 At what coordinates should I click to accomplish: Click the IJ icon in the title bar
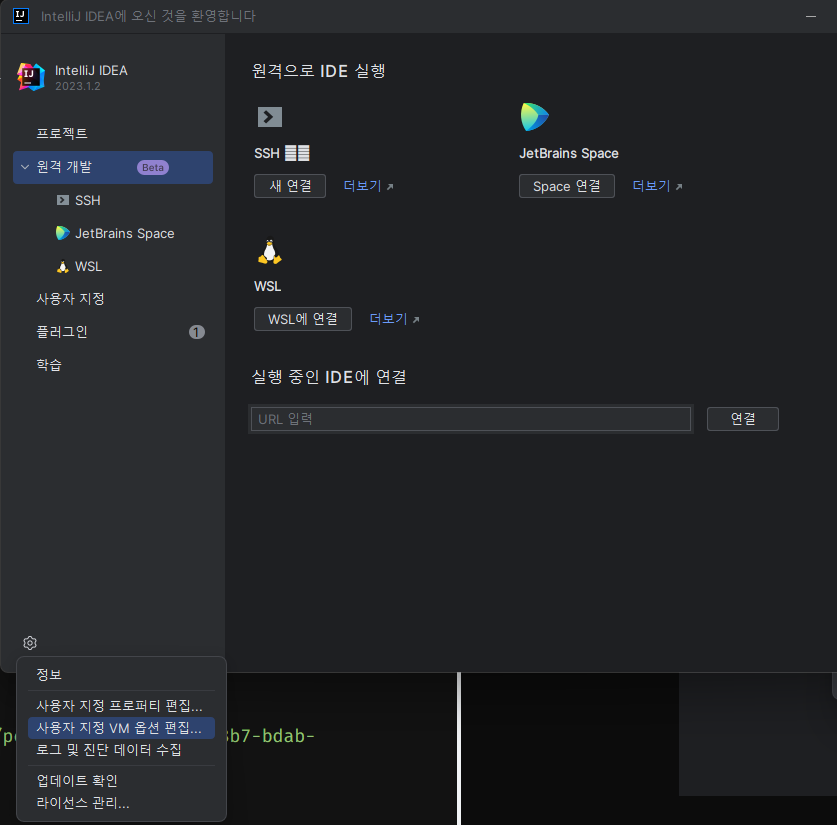[21, 16]
